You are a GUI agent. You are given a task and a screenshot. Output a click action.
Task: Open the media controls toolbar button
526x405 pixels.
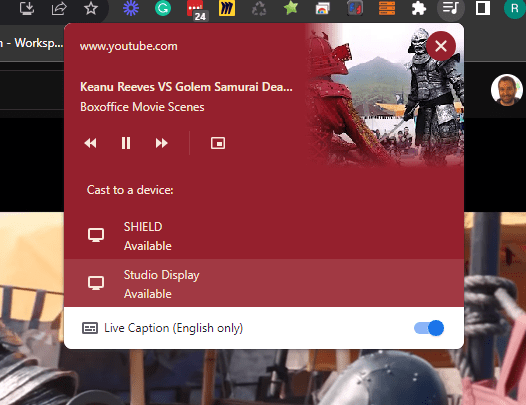point(451,8)
